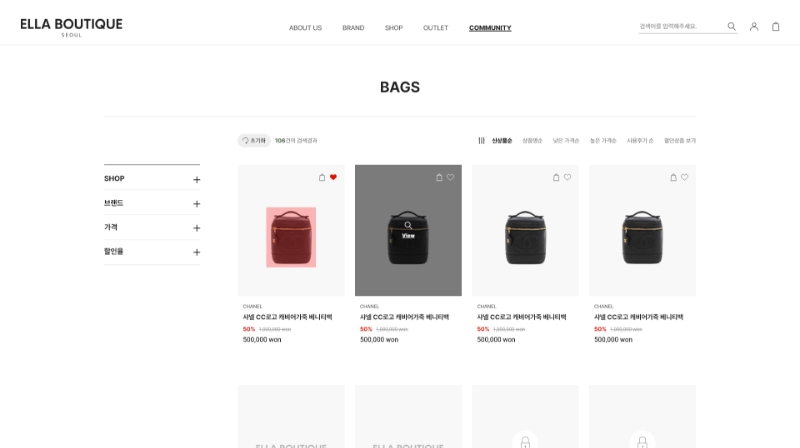Add the third bag product to cart
This screenshot has height=448, width=800.
pyautogui.click(x=556, y=178)
